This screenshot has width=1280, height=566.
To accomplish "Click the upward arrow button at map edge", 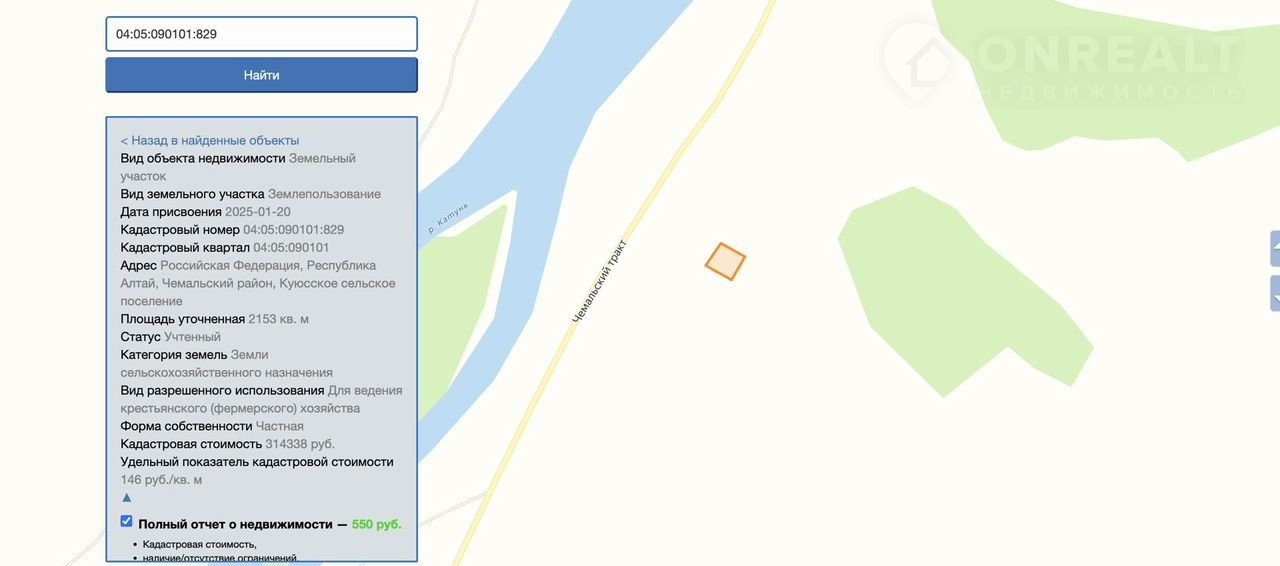I will tap(1275, 248).
